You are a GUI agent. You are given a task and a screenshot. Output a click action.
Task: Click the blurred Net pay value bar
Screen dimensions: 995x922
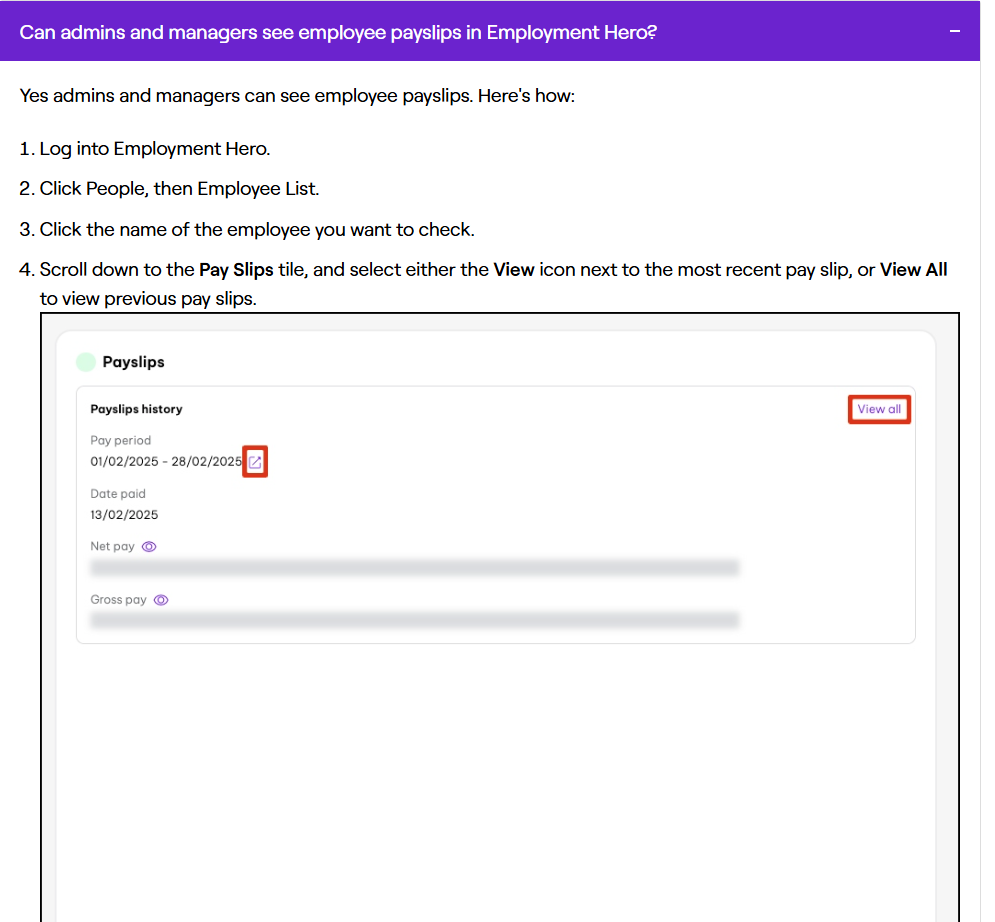(x=415, y=567)
